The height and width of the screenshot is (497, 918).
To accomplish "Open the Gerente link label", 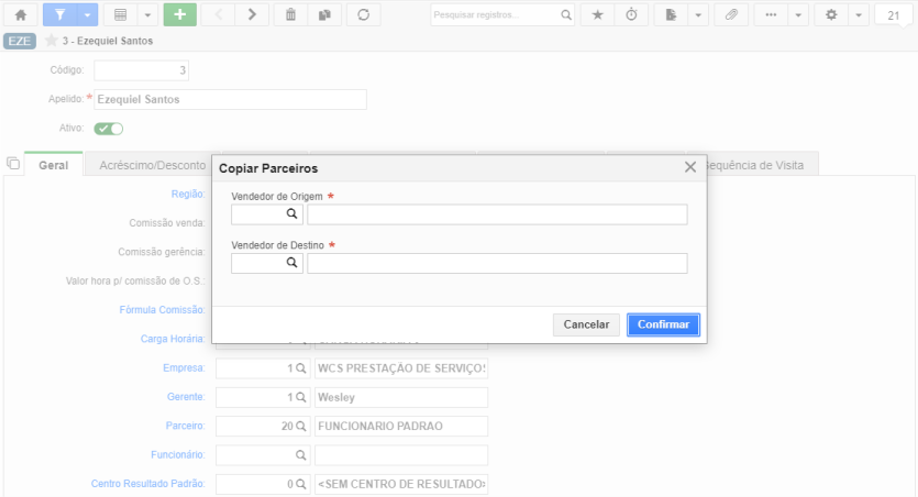I will coord(186,396).
